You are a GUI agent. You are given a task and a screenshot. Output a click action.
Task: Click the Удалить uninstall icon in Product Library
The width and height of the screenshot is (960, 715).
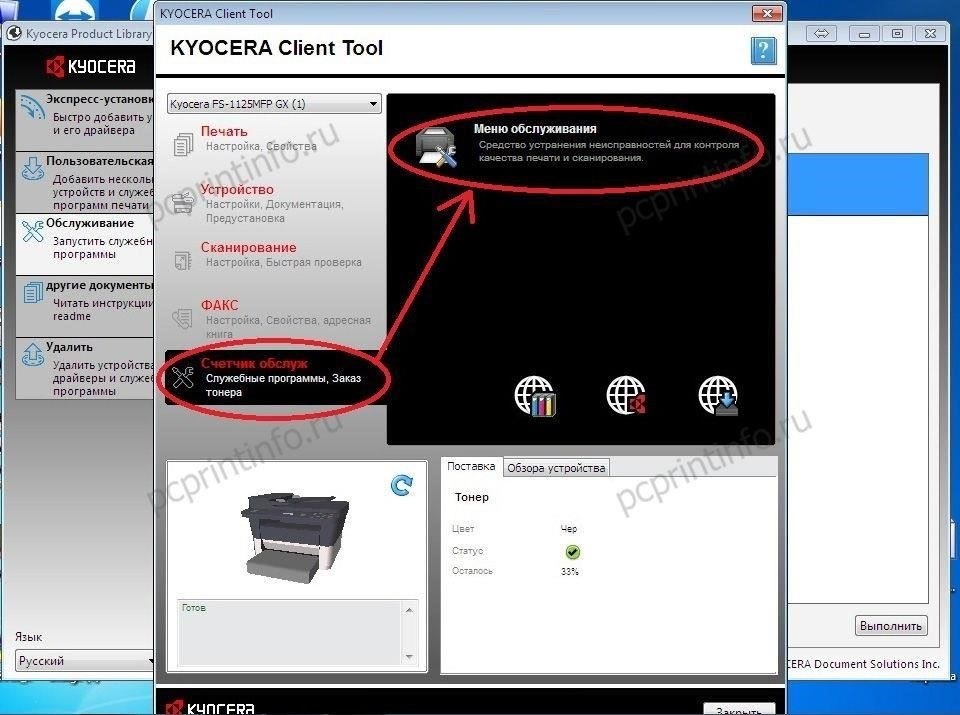pos(32,354)
